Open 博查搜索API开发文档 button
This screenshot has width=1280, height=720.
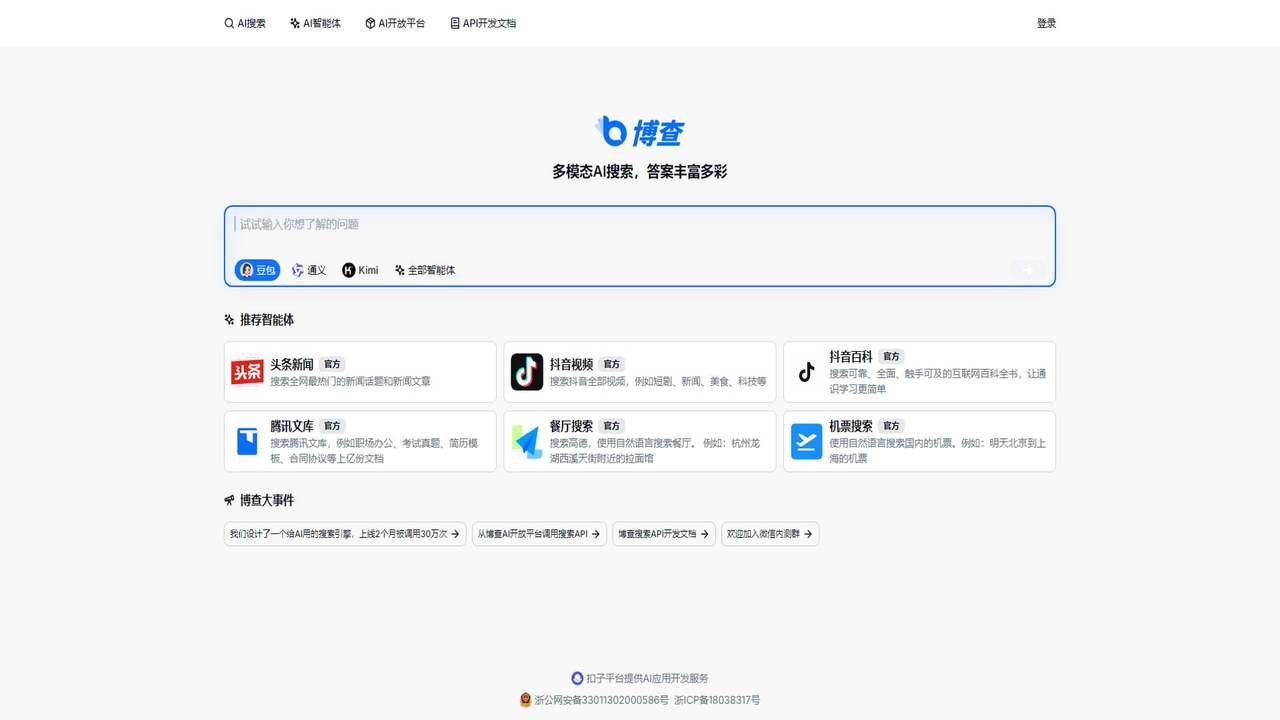pos(664,534)
